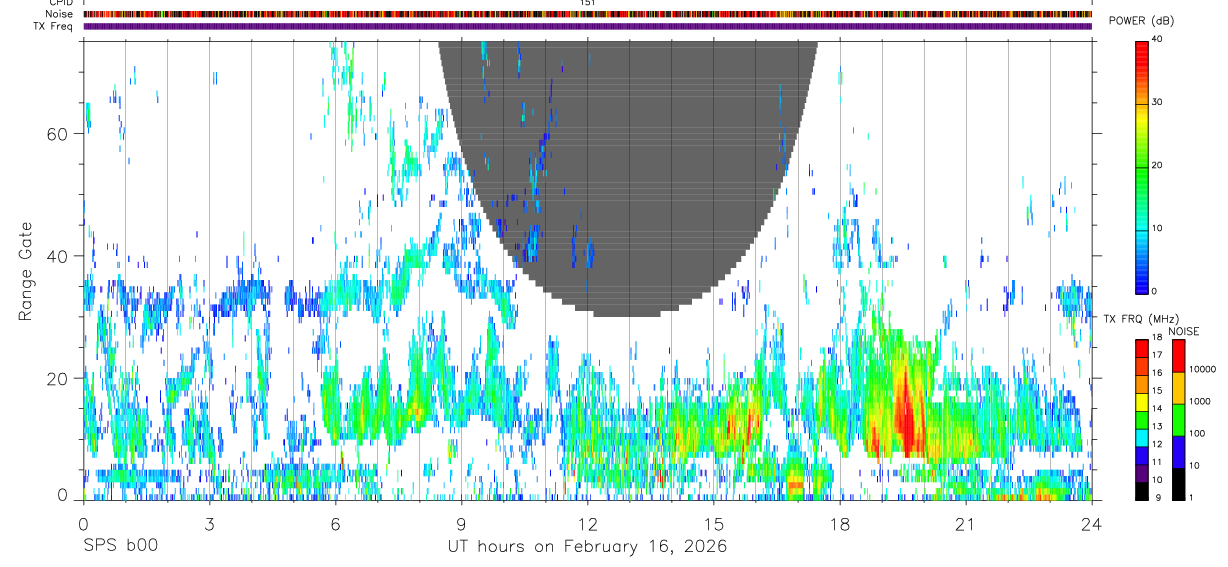Click the POWER (dB) legend title
This screenshot has width=1228, height=567.
tap(1142, 21)
